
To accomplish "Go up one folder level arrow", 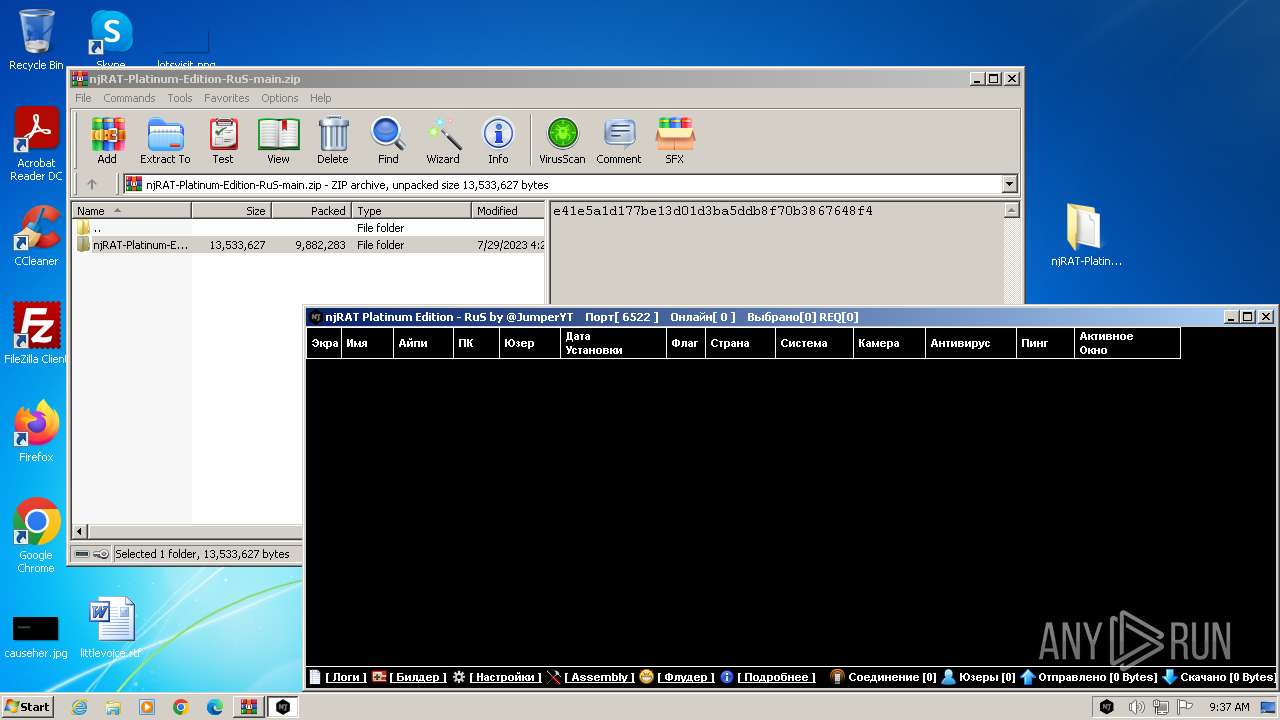I will [92, 184].
